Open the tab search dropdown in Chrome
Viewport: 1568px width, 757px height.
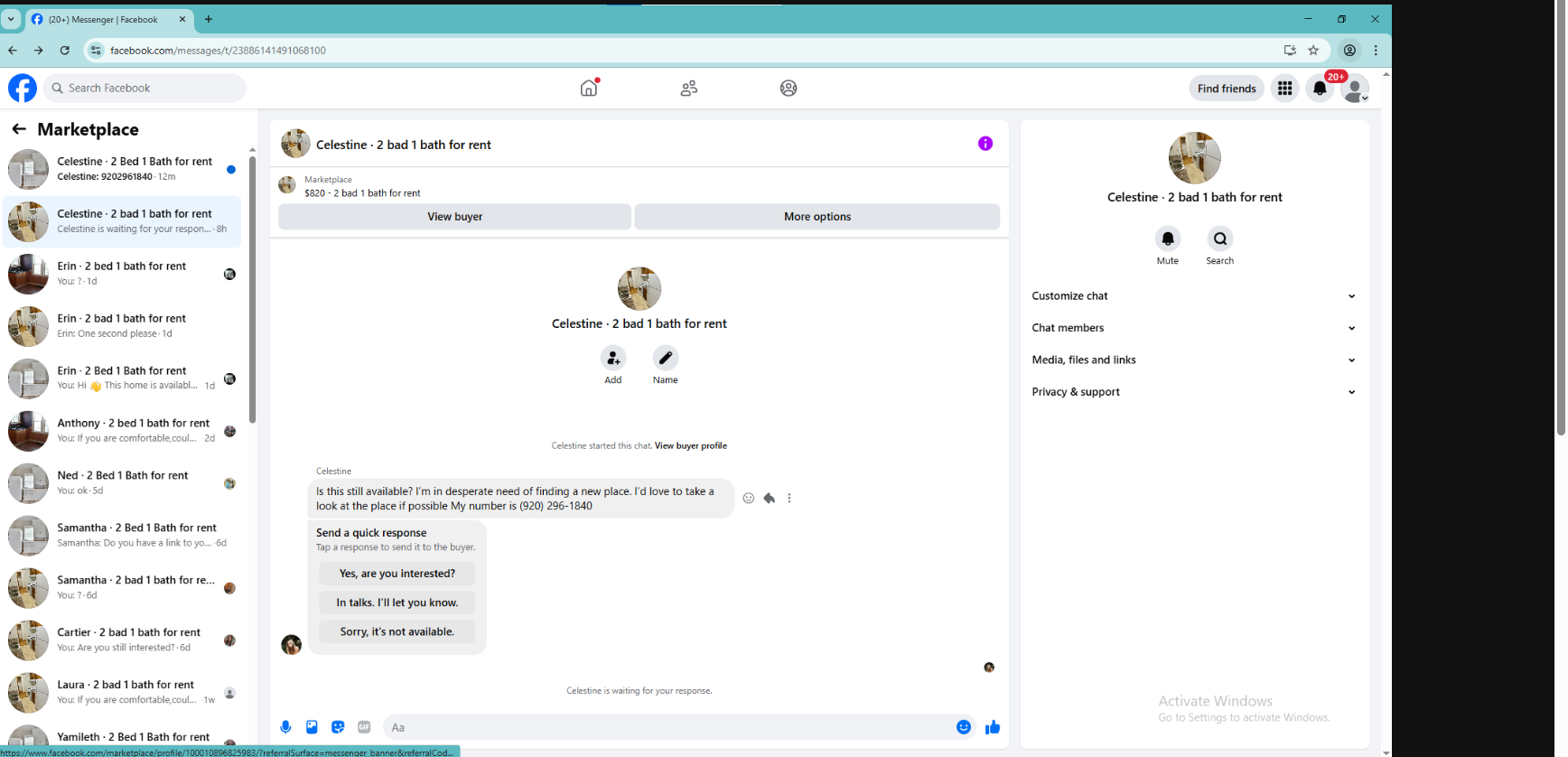11,19
